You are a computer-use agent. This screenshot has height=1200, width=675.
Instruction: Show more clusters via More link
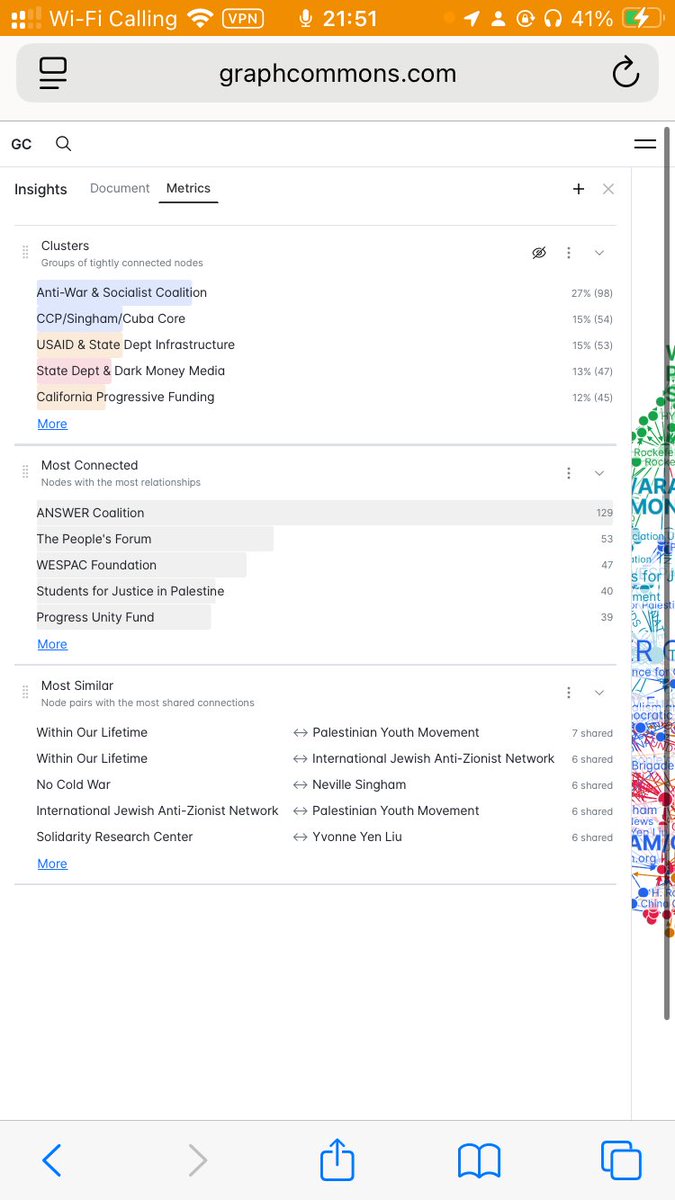[52, 424]
